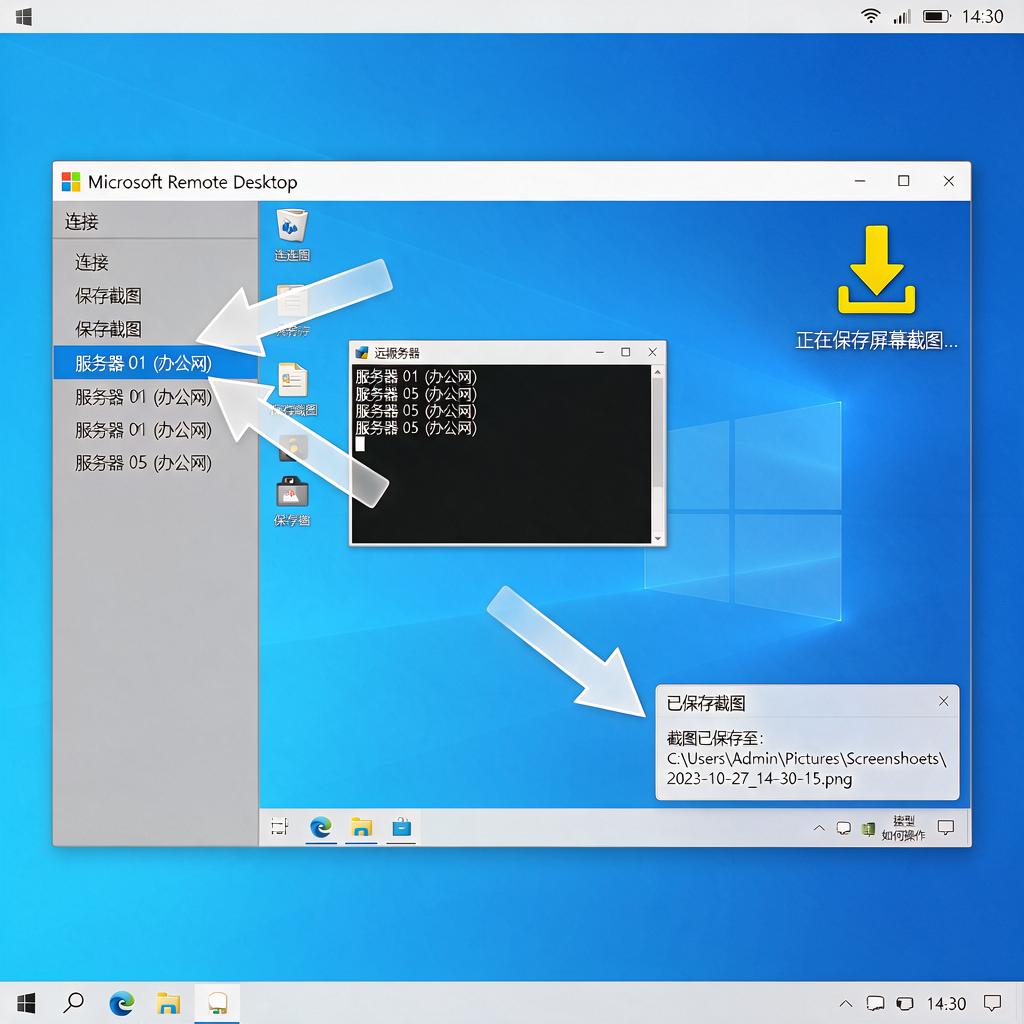Click the yellow download arrow icon
1024x1024 pixels.
point(876,269)
